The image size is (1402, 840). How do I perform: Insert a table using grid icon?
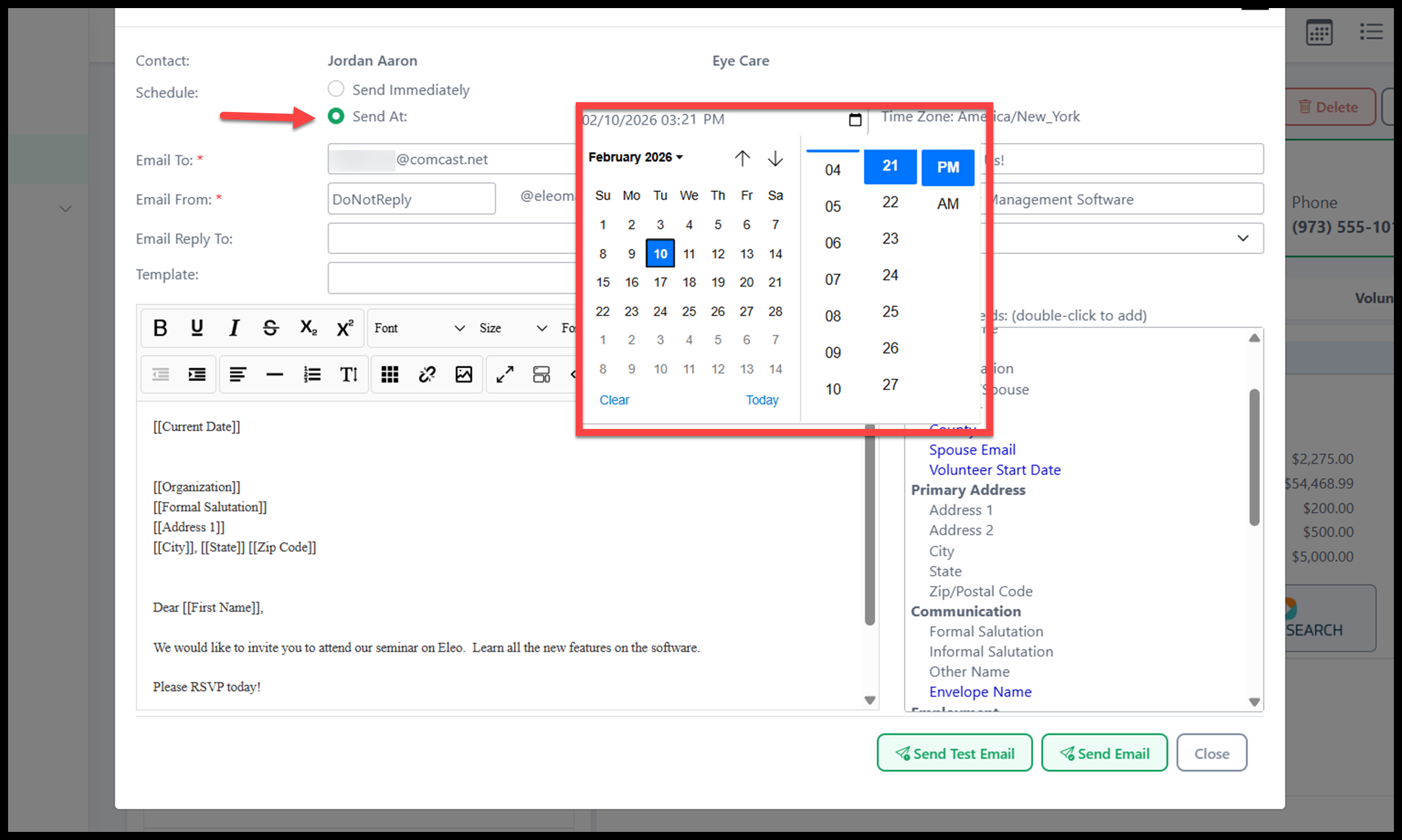point(390,375)
